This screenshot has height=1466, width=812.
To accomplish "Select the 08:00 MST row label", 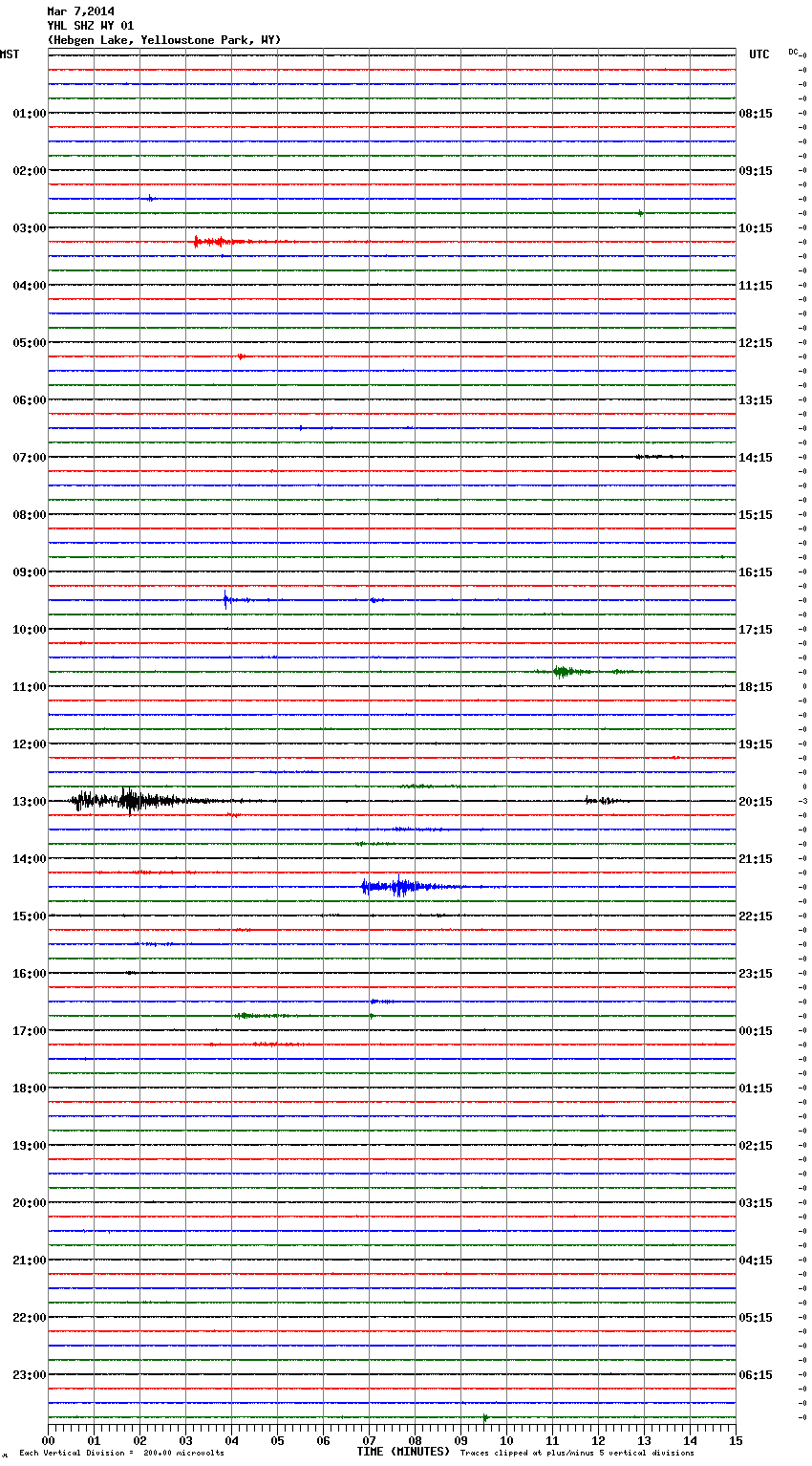I will coord(30,515).
